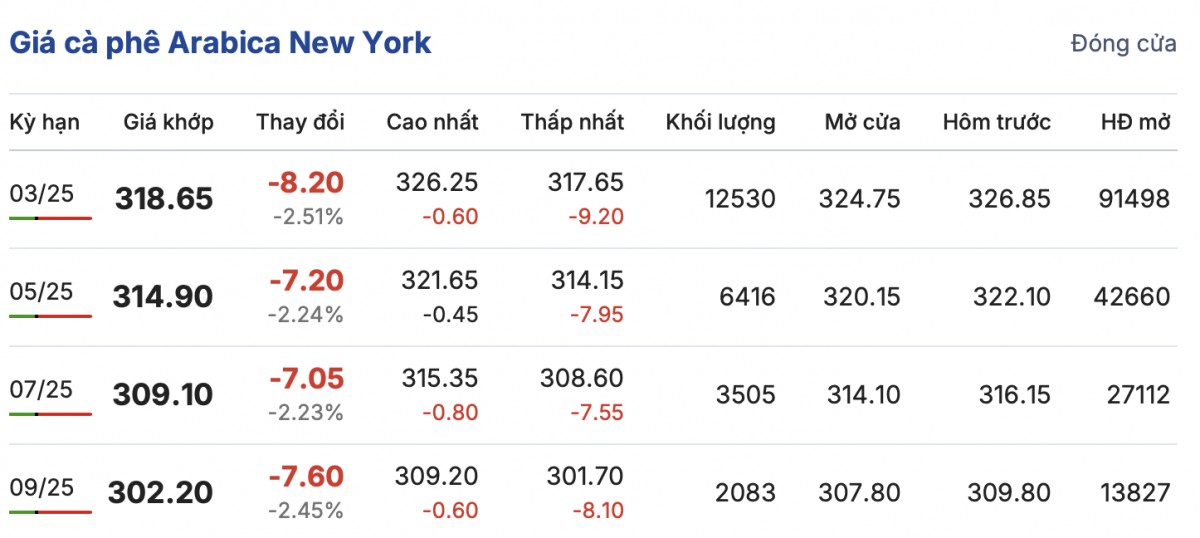Select the 09/25 contract term
Image resolution: width=1200 pixels, height=538 pixels.
click(42, 488)
